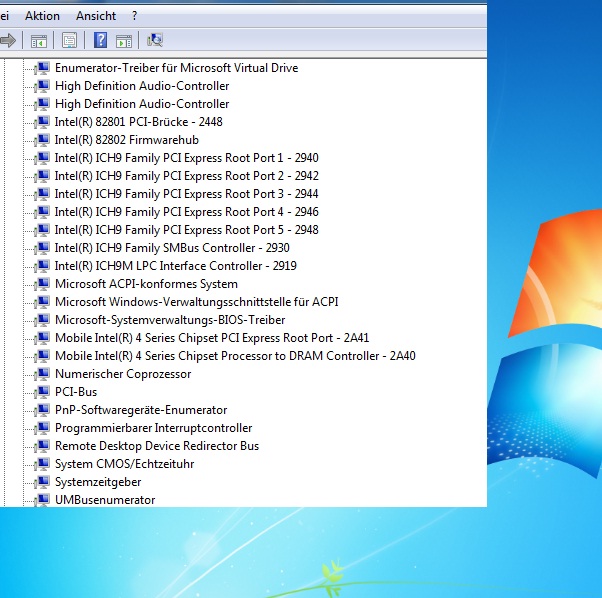Open the Ansicht menu
Screen dimensions: 602x598
pos(96,16)
